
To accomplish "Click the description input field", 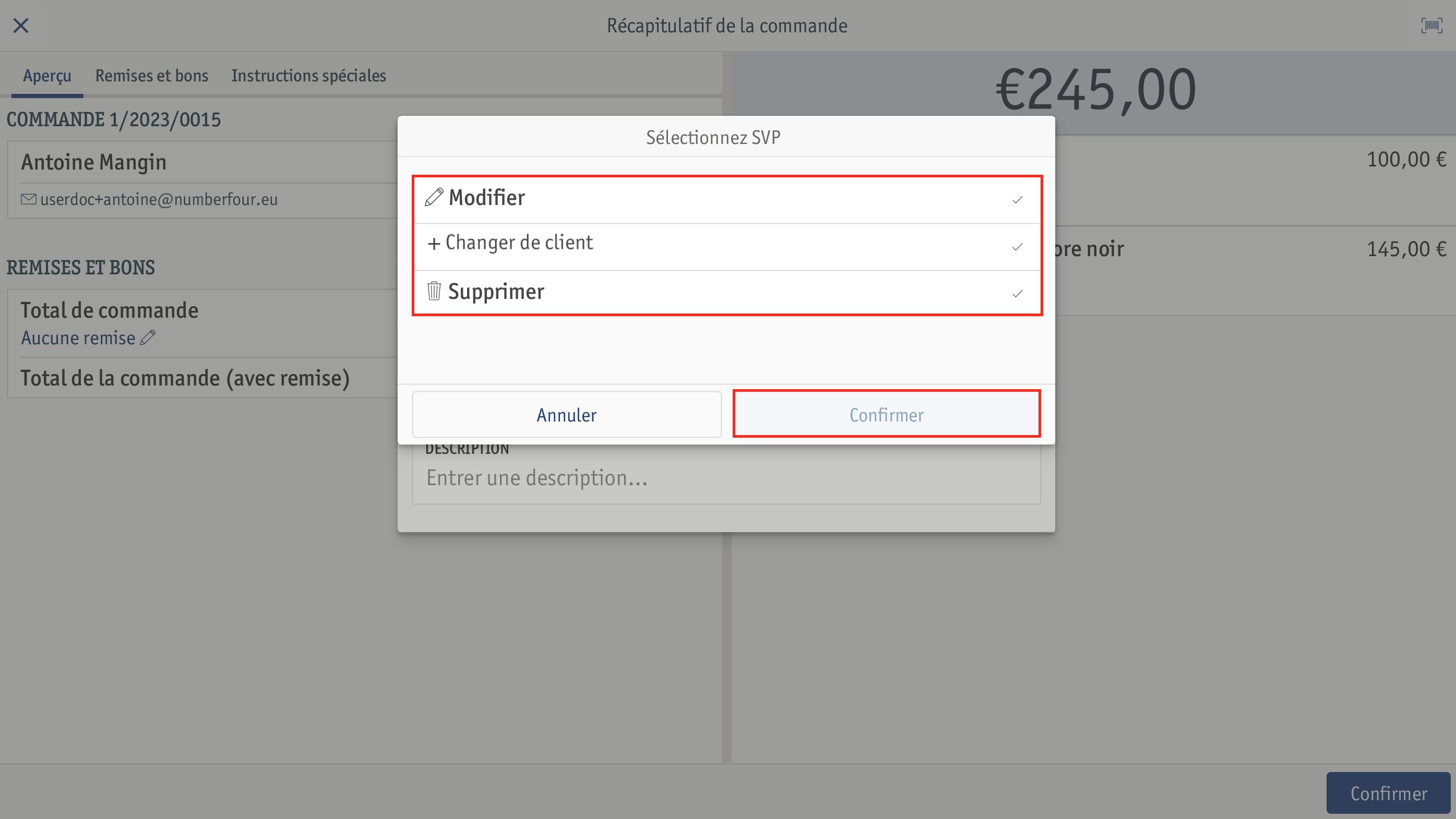I will click(727, 478).
